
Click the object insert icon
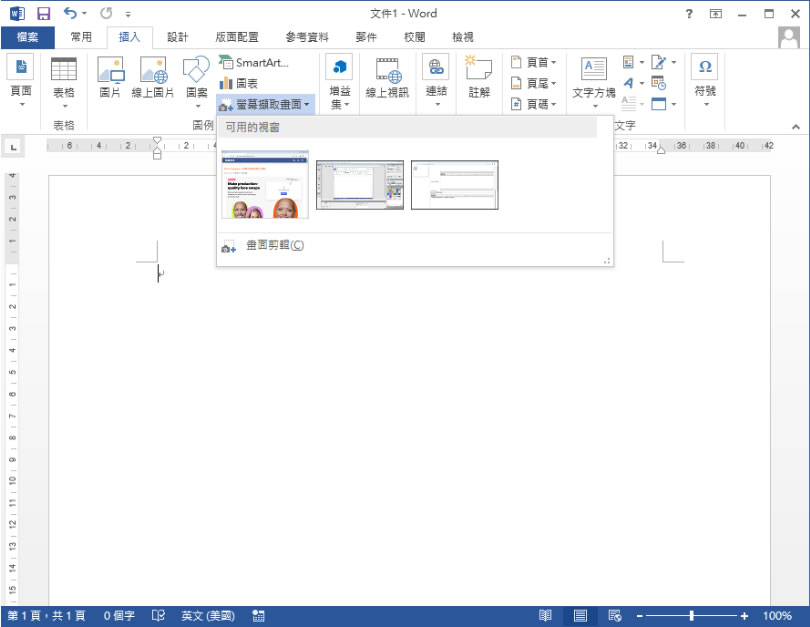659,104
